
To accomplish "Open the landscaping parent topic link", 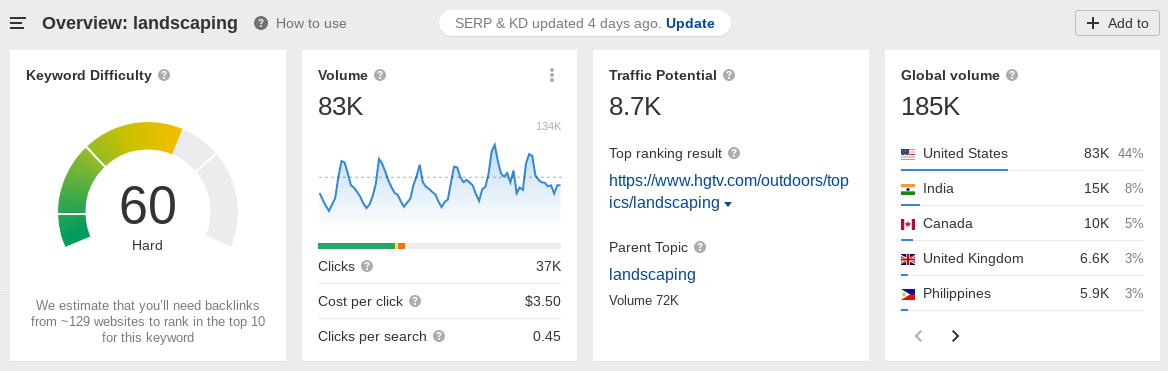I will [x=653, y=274].
